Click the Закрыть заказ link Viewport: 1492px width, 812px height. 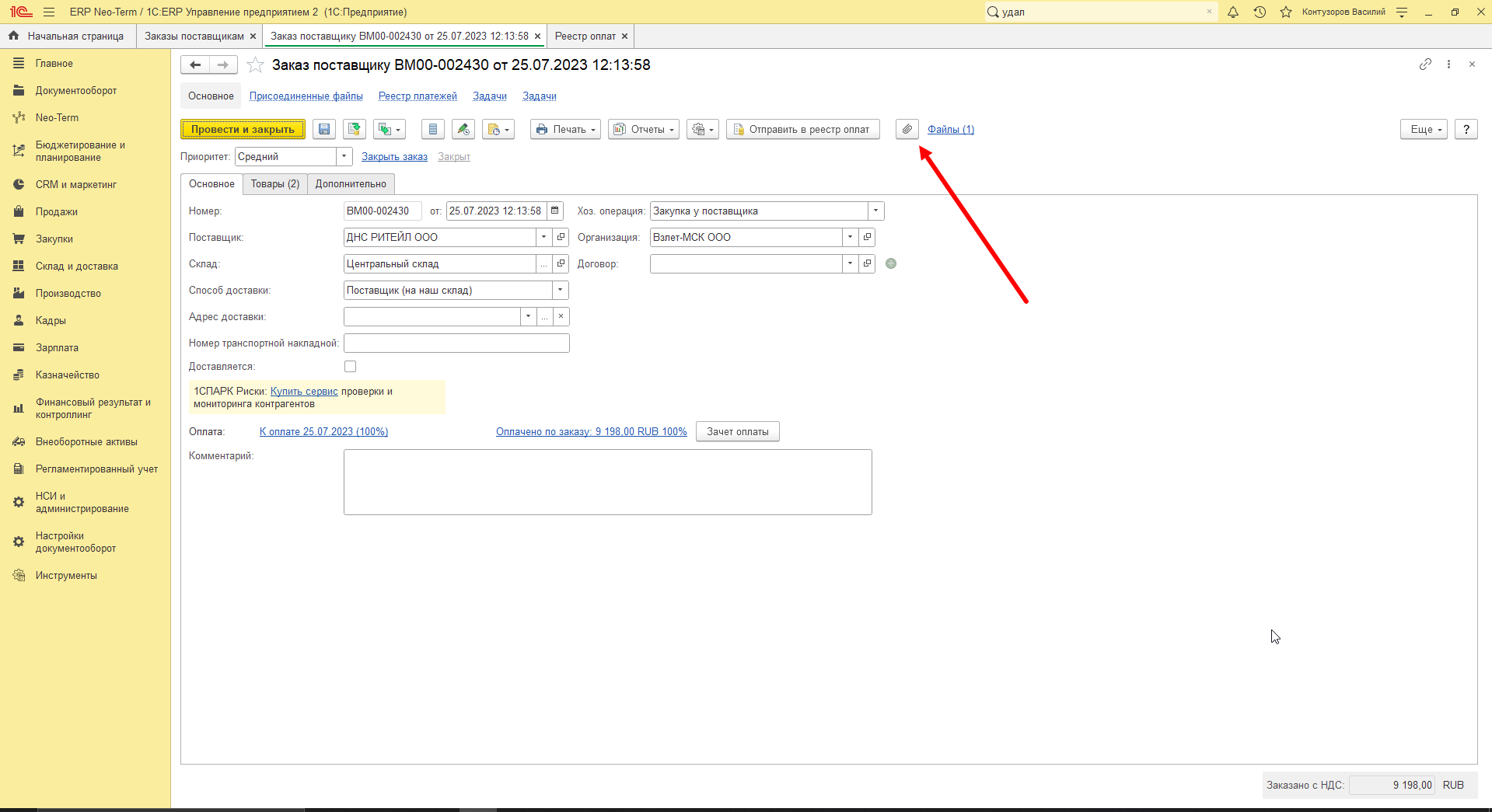[x=394, y=157]
